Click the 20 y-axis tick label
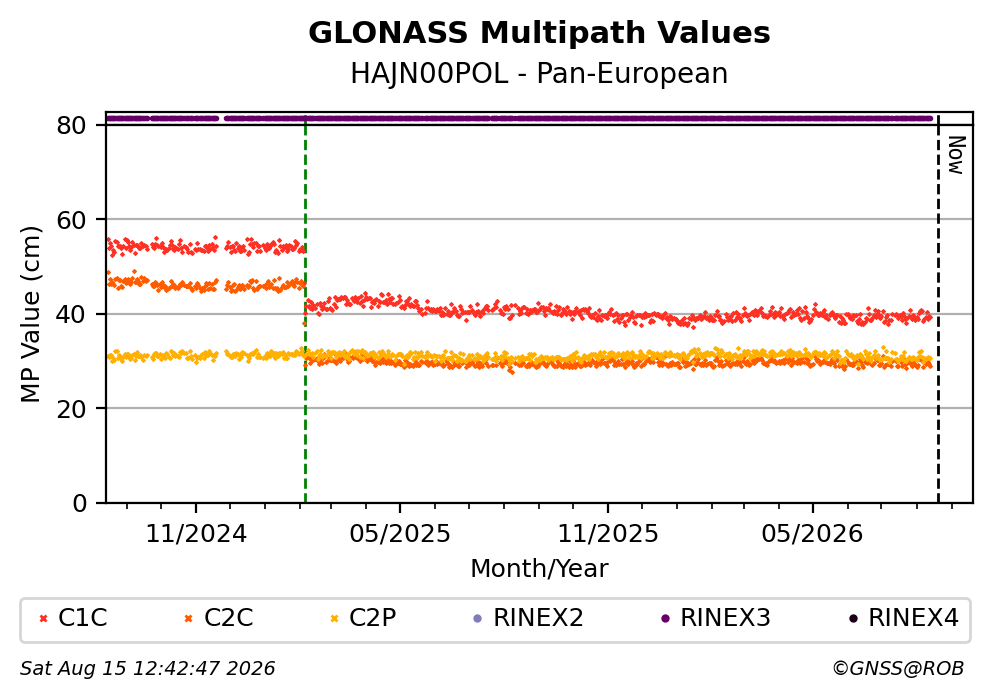This screenshot has width=992, height=699. [71, 409]
